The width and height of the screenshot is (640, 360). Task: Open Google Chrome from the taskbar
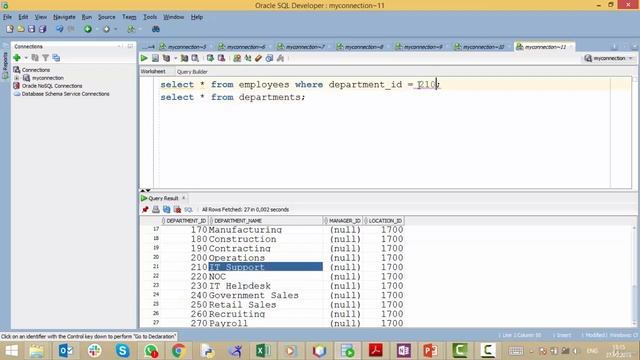click(x=178, y=351)
